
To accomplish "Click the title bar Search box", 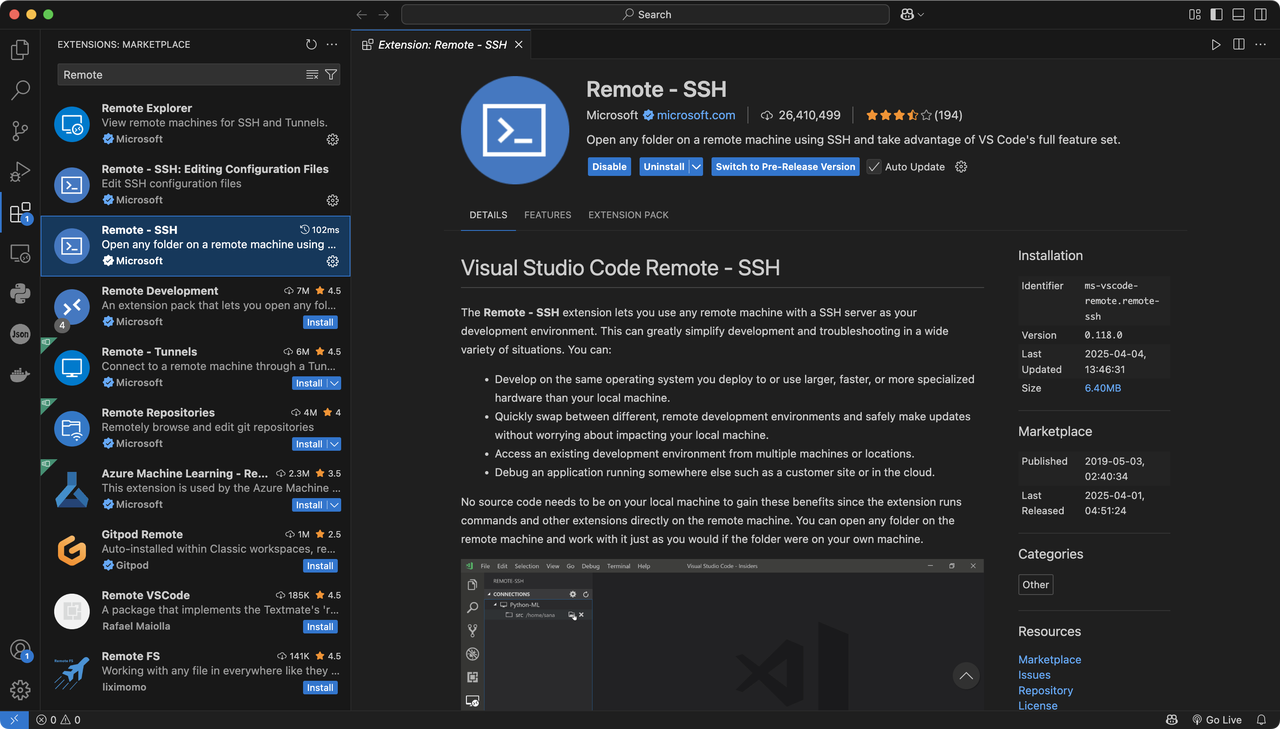I will pyautogui.click(x=645, y=15).
